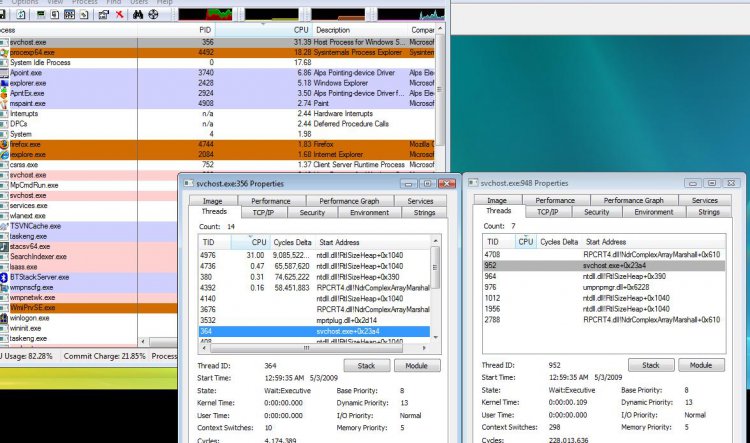
Task: Sort main process list by CPU column
Action: [x=264, y=30]
